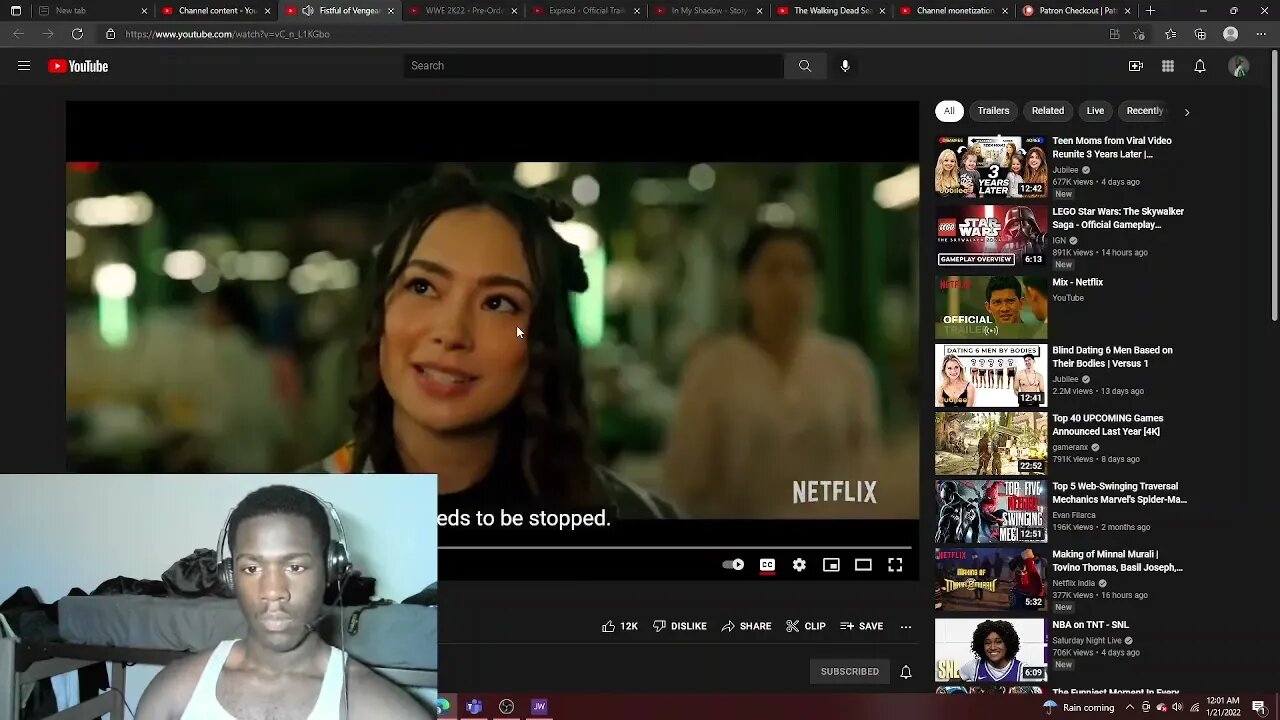Image resolution: width=1280 pixels, height=720 pixels.
Task: Open the taskbar volume control
Action: point(1176,707)
